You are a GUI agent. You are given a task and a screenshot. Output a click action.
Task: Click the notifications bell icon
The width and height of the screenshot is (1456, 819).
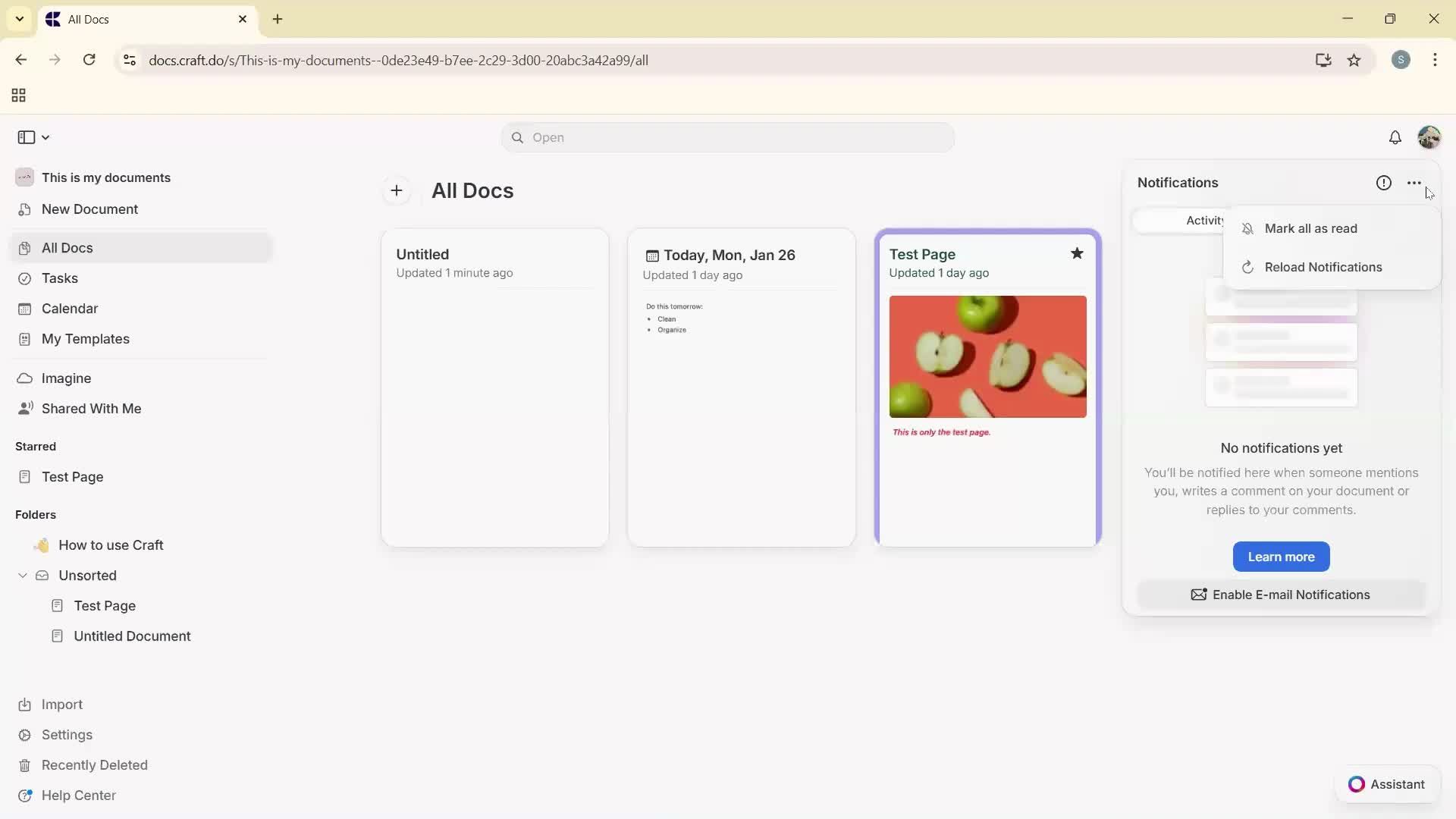point(1395,137)
